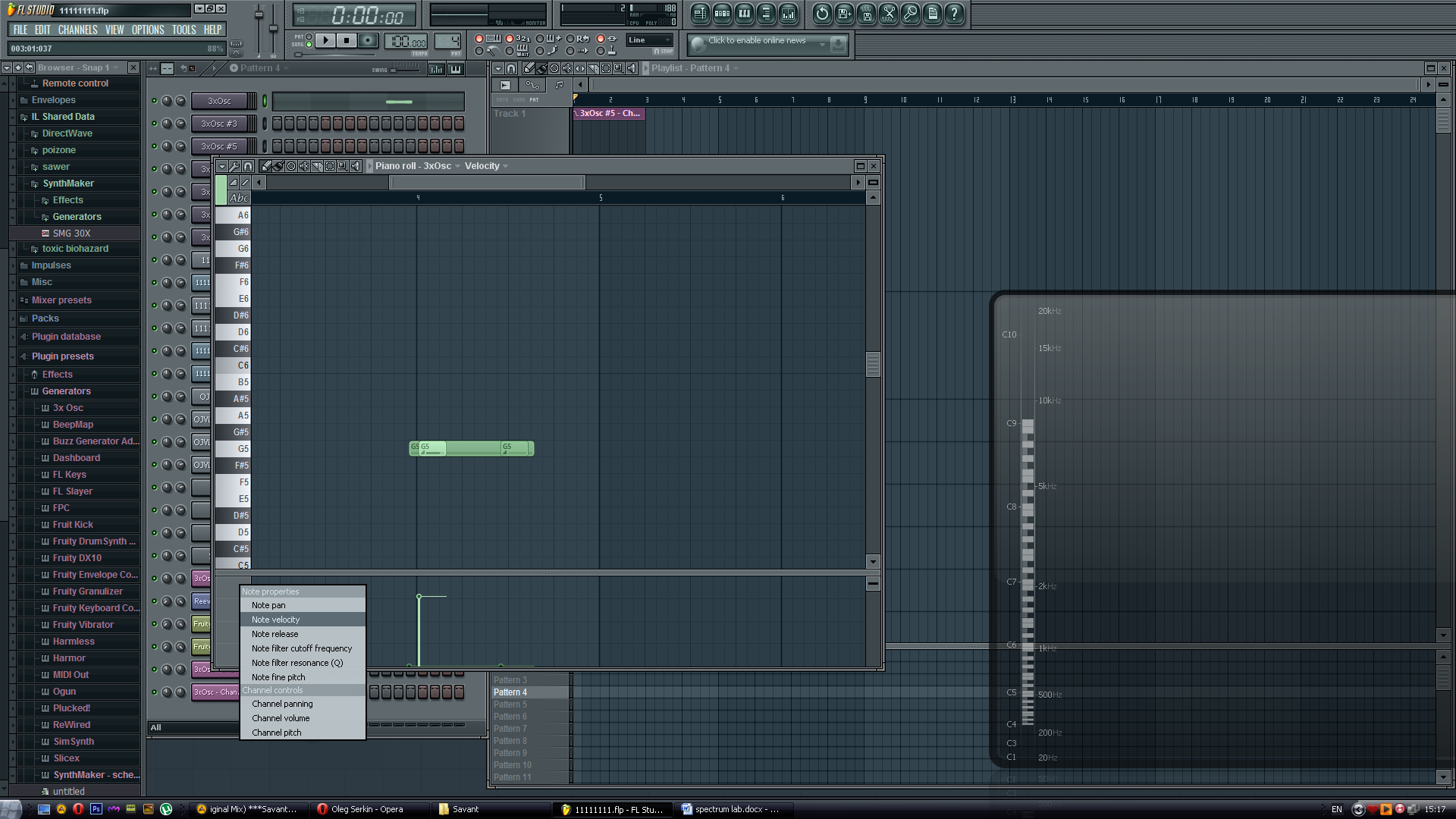This screenshot has width=1456, height=819.
Task: Click the Abc note labels button in piano roll
Action: tap(239, 198)
